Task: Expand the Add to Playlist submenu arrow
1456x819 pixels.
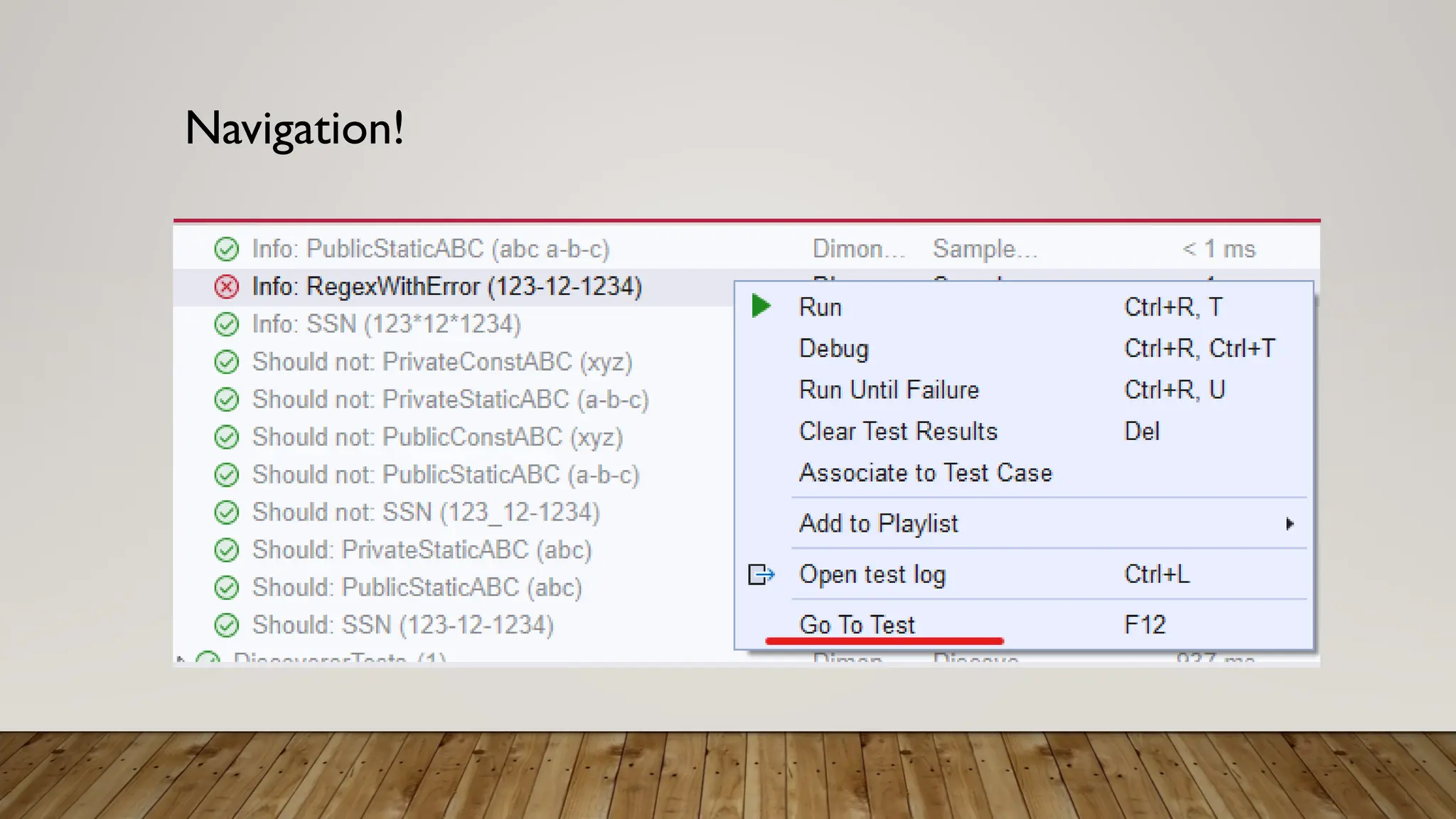Action: click(x=1289, y=524)
